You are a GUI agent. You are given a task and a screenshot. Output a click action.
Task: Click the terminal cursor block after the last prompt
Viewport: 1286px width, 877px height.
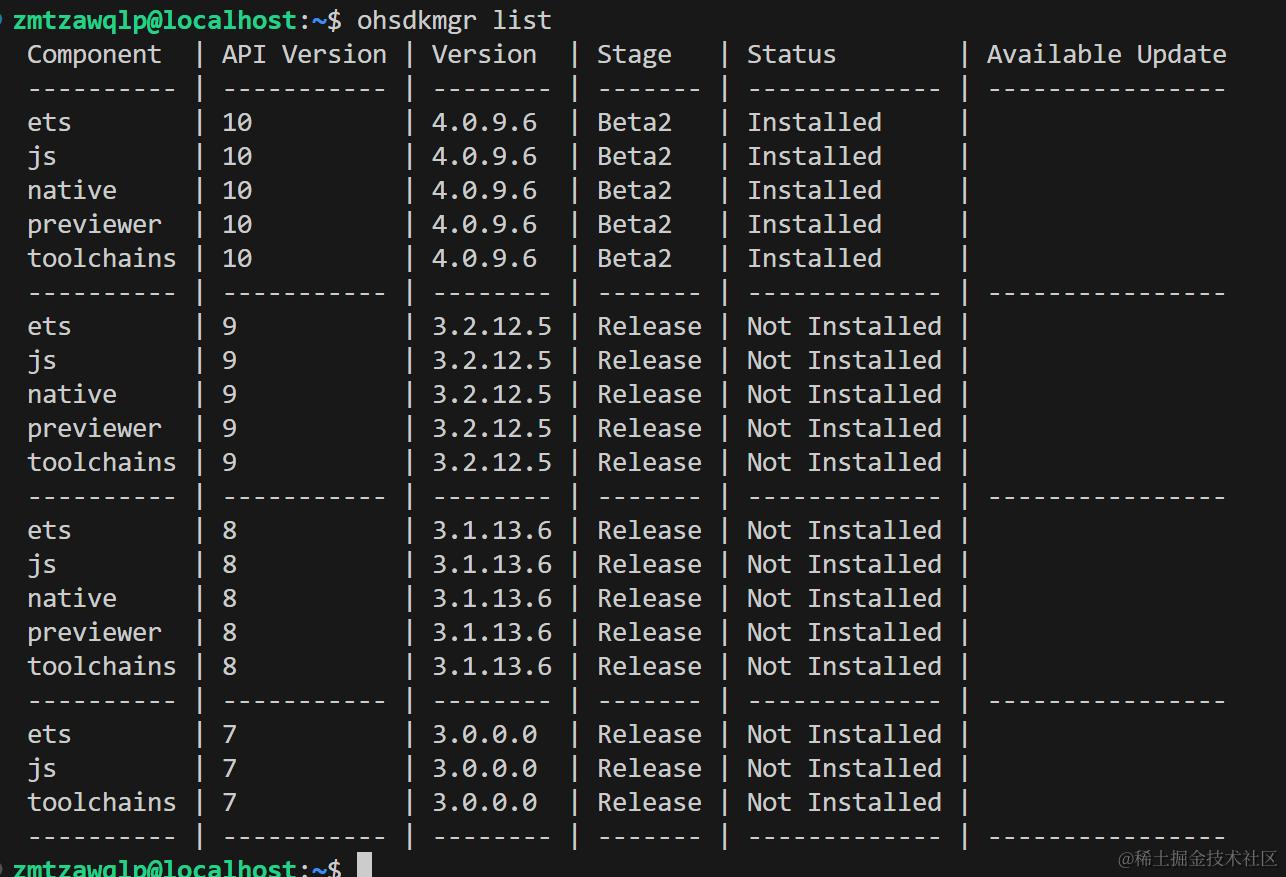tap(364, 865)
